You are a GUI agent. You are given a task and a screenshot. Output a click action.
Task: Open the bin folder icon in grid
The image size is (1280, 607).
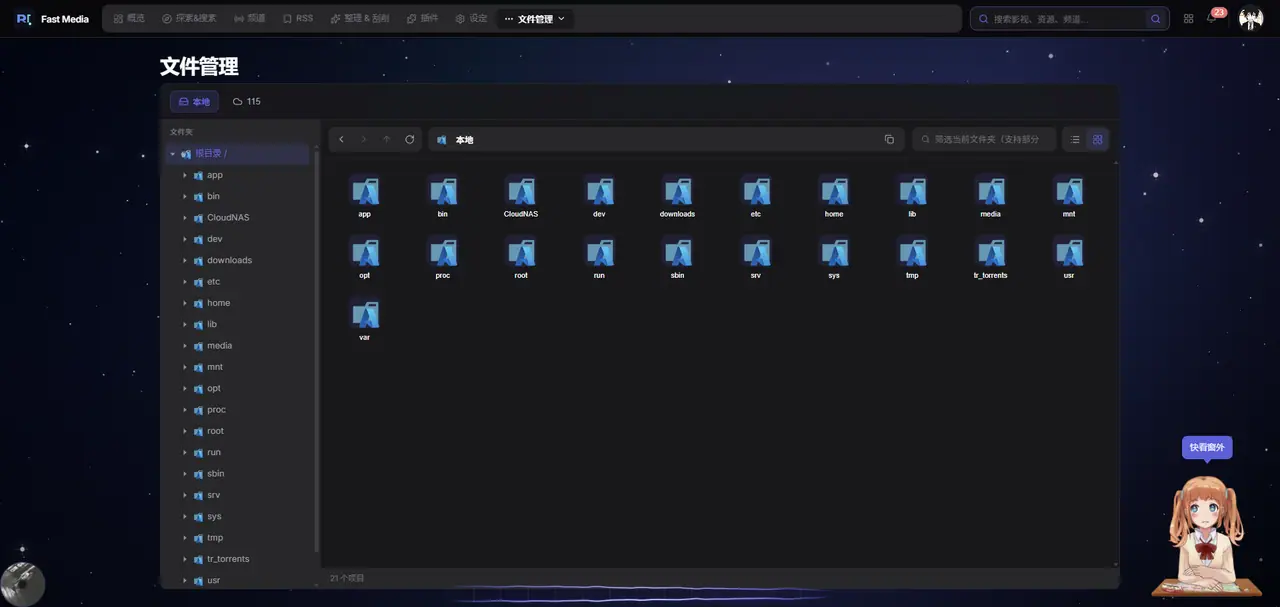coord(443,191)
